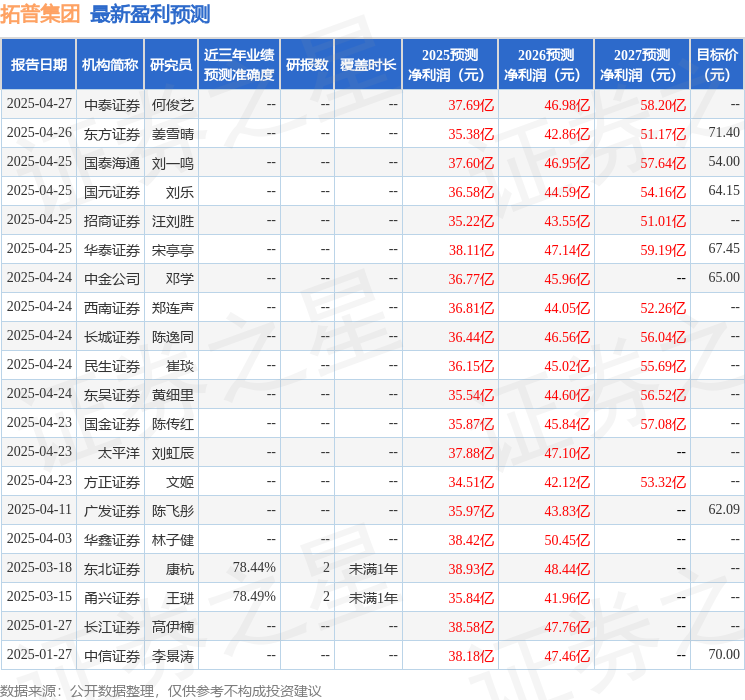745x700 pixels.
Task: Select the 华泰证券 row institution name
Action: tap(111, 249)
